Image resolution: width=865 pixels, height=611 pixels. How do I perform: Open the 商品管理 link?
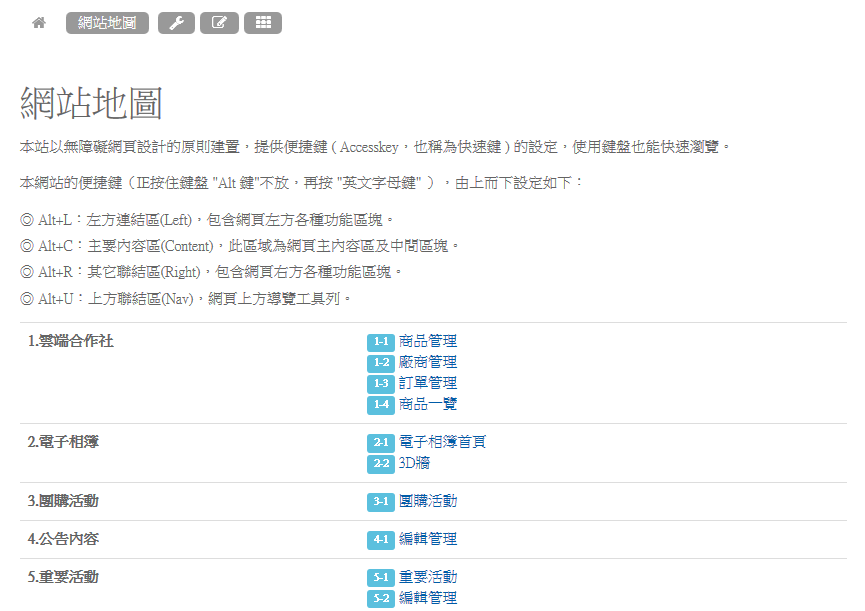pyautogui.click(x=427, y=341)
